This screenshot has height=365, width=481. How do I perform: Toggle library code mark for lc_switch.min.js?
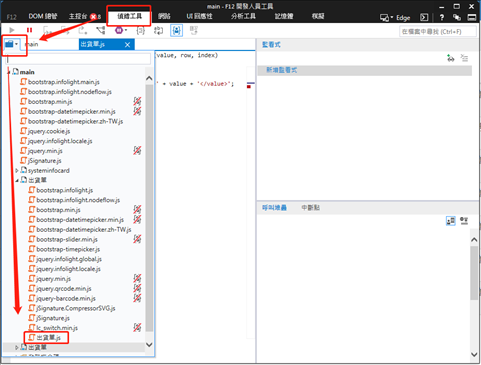[x=137, y=327]
